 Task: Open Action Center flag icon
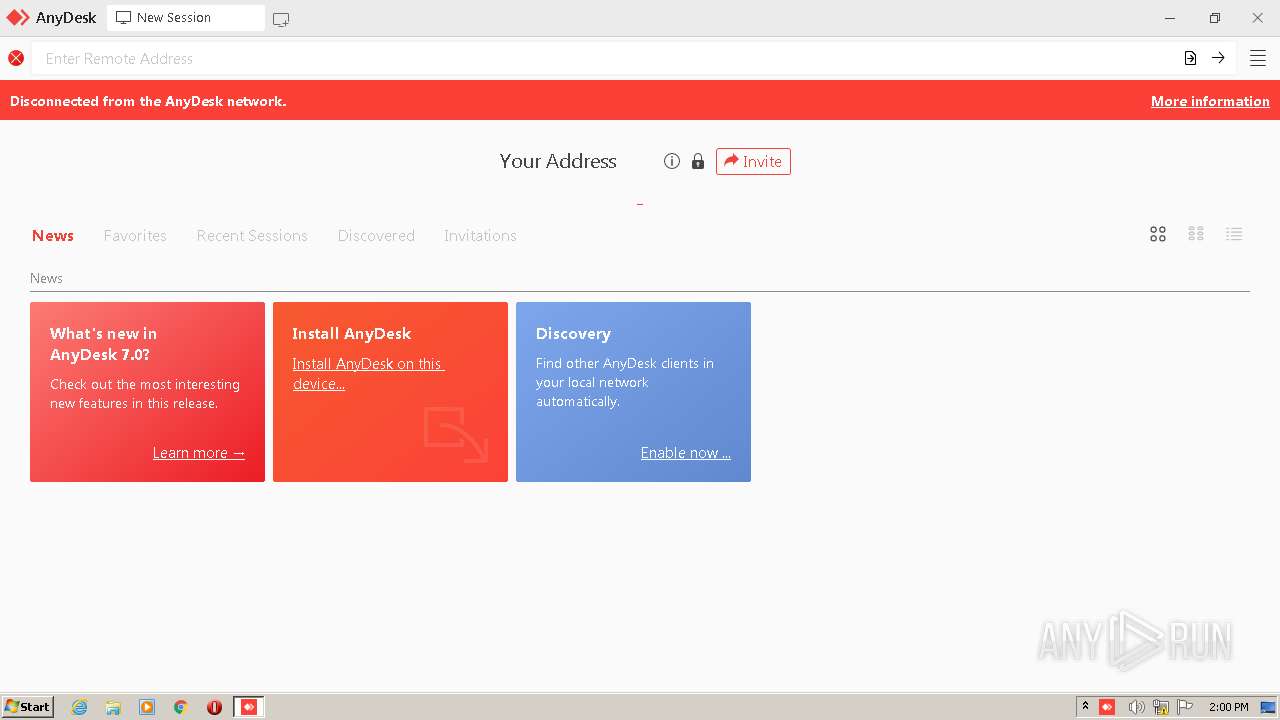click(1185, 707)
